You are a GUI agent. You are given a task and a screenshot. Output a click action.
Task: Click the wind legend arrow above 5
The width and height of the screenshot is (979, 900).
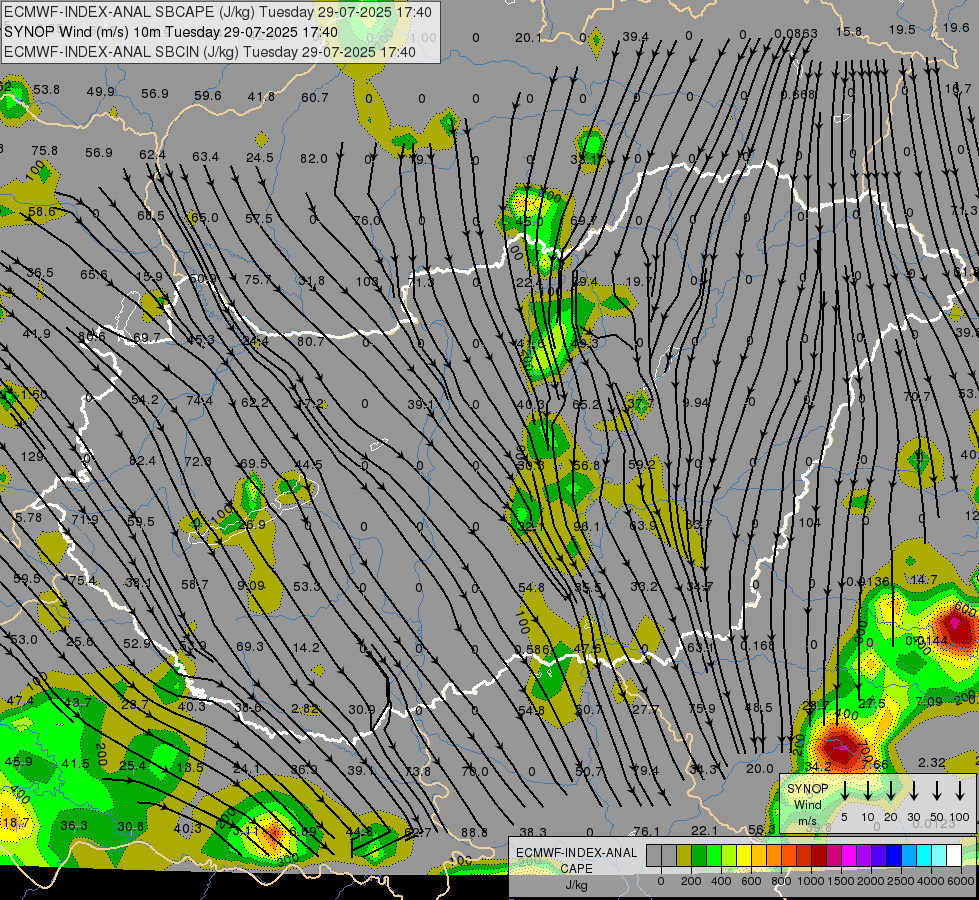[845, 791]
